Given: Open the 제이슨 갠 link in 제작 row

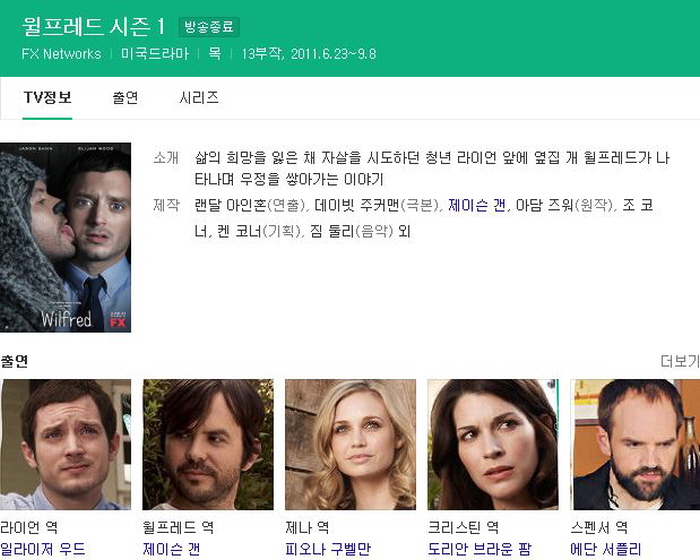Looking at the screenshot, I should [477, 205].
